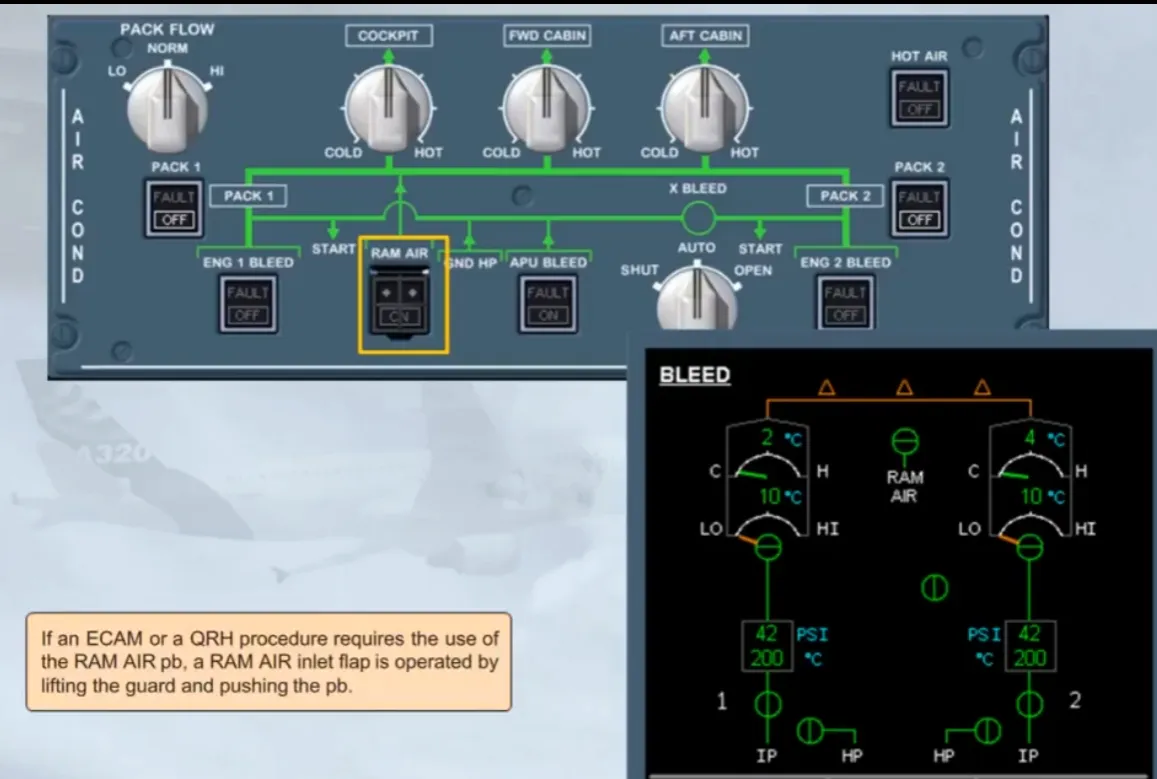Toggle the APU BLEED pushbutton
Viewport: 1157px width, 779px height.
tap(548, 303)
